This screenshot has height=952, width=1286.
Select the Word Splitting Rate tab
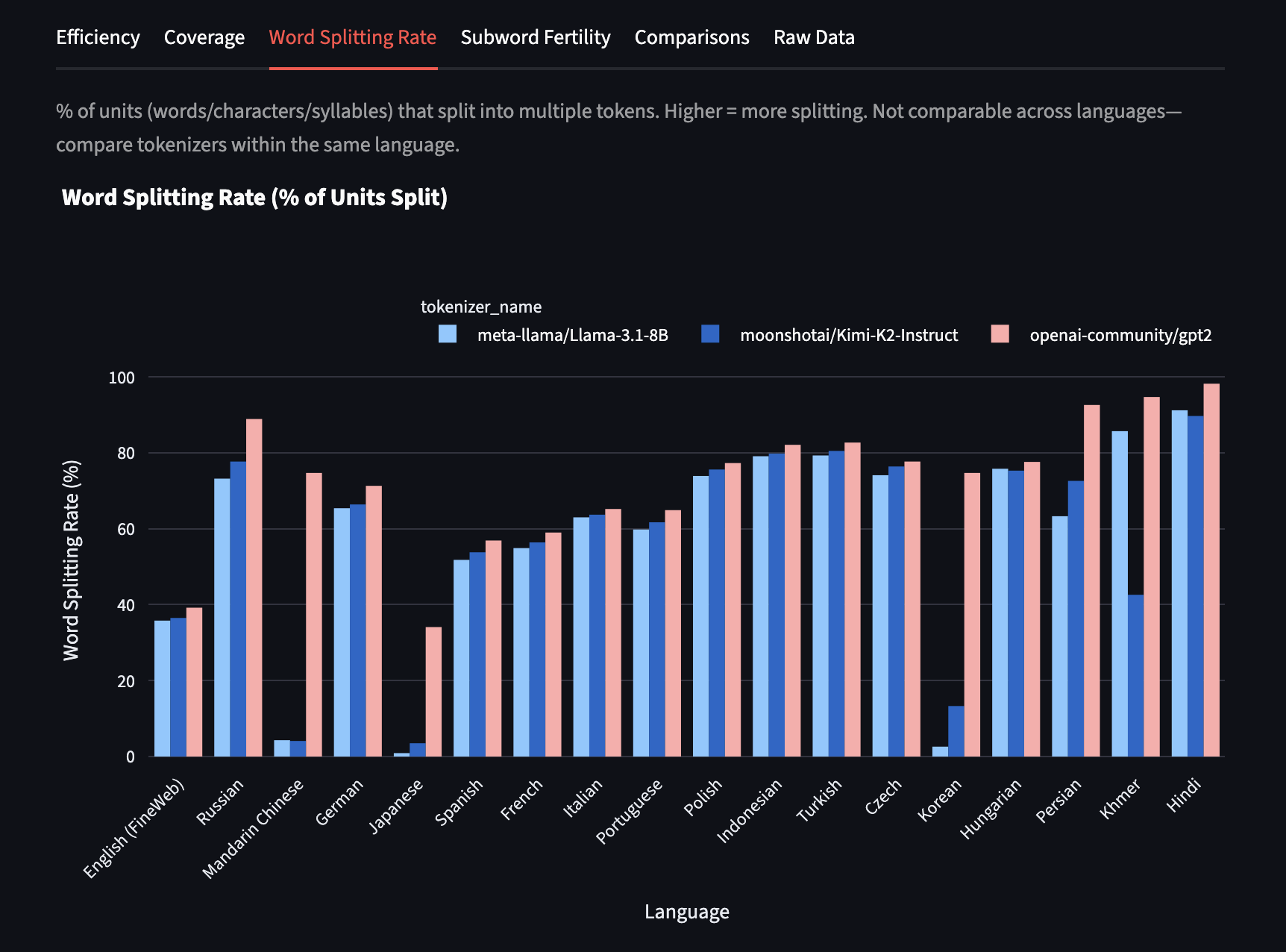coord(352,37)
